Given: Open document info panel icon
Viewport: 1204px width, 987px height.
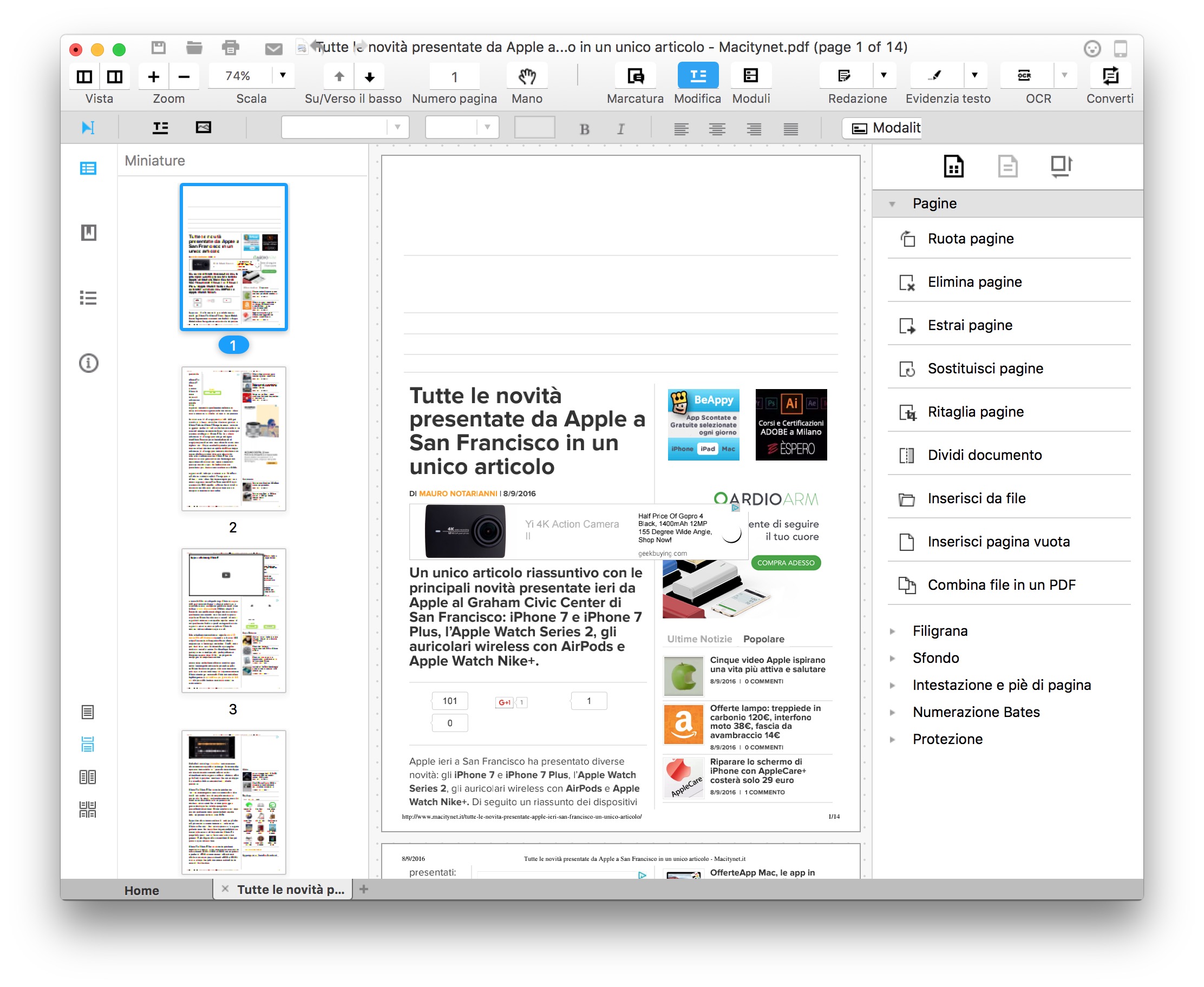Looking at the screenshot, I should click(x=88, y=363).
